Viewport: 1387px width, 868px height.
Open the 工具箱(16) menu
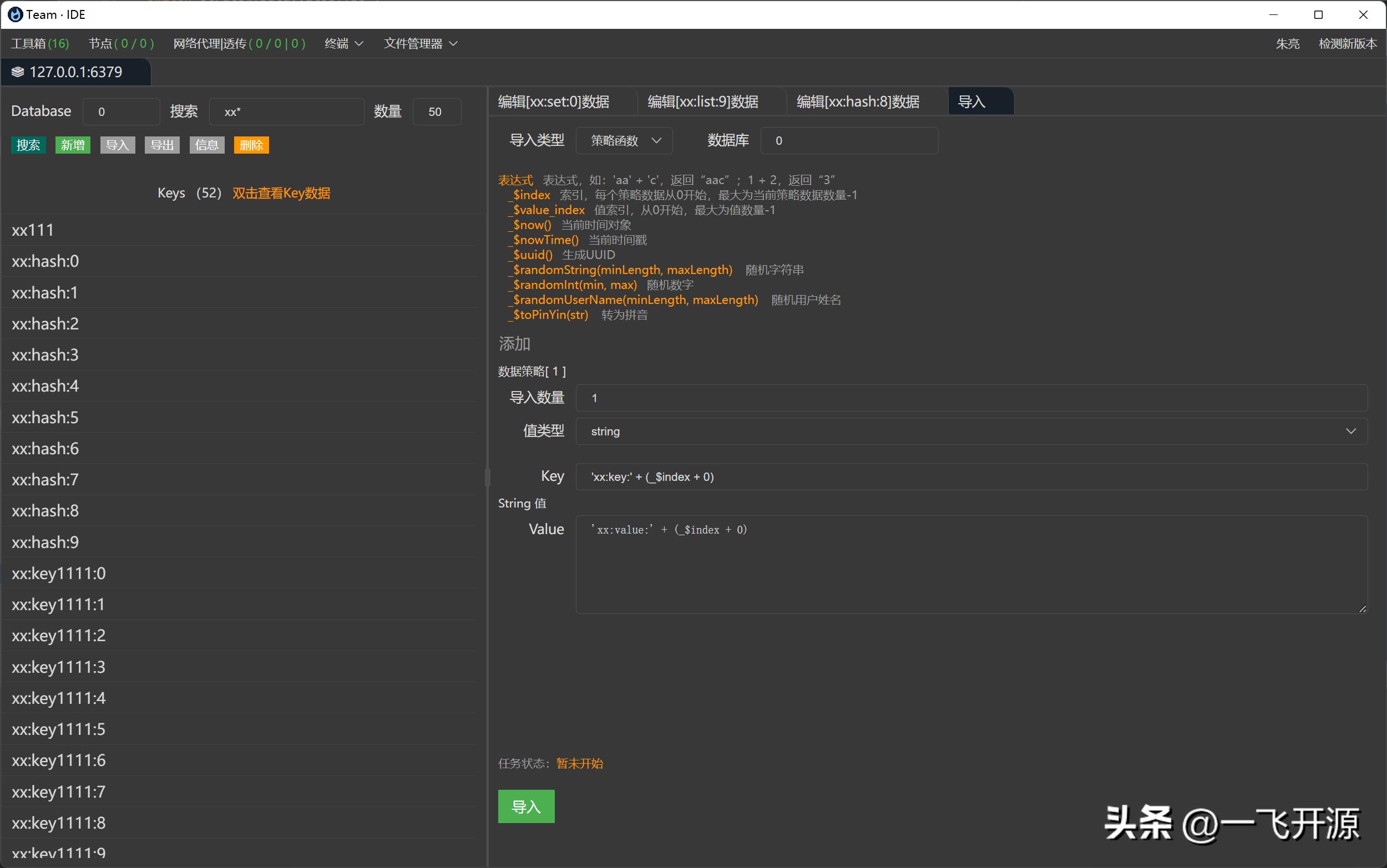coord(39,43)
